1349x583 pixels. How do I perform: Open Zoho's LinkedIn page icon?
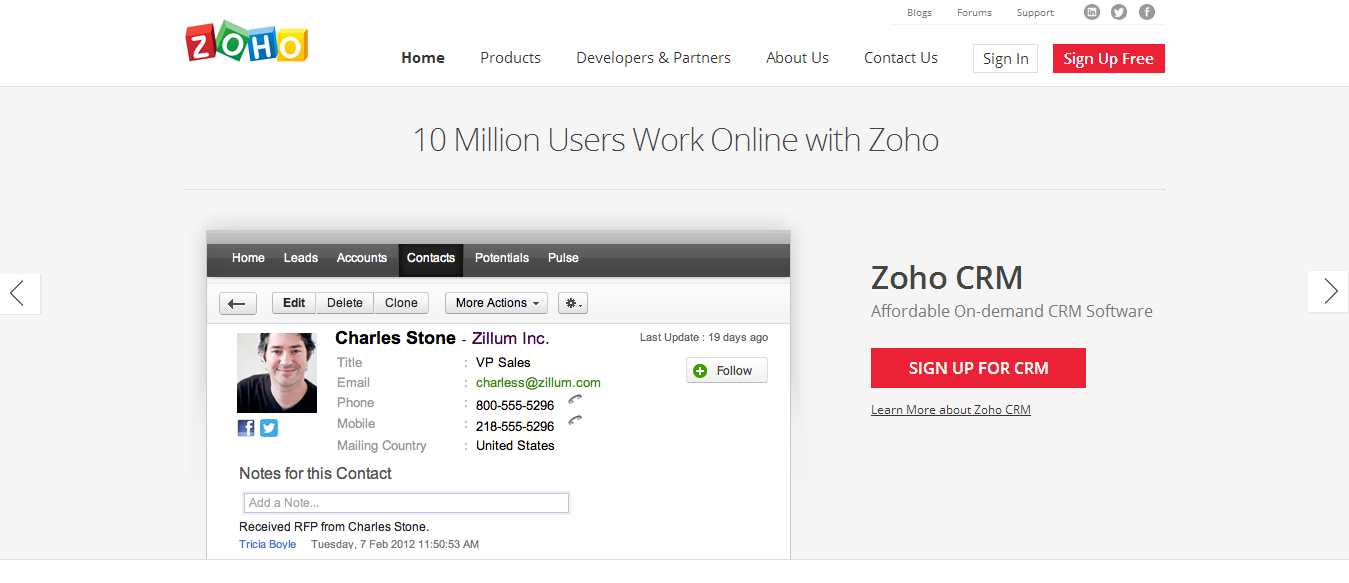(x=1092, y=12)
